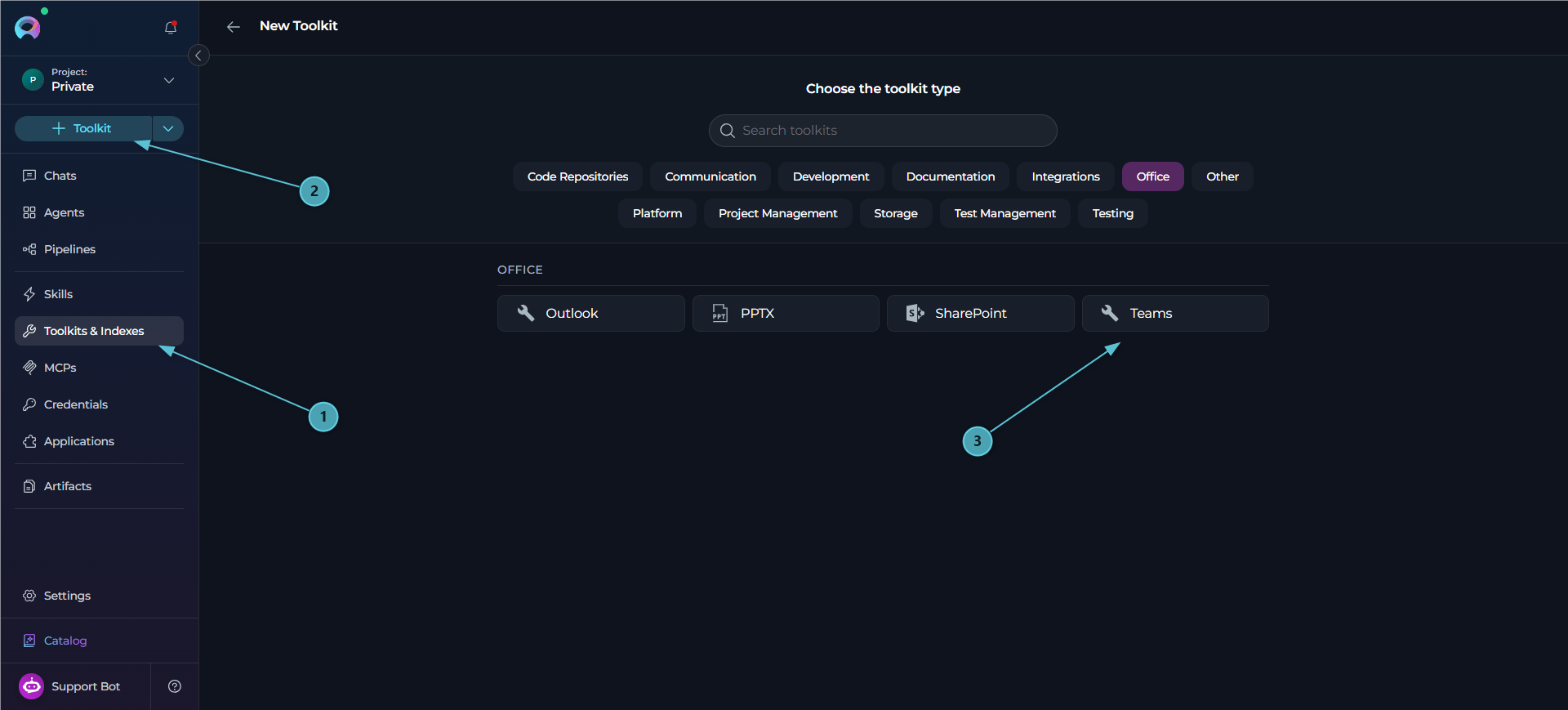Click the Settings gear icon
This screenshot has height=710, width=1568.
tap(29, 596)
